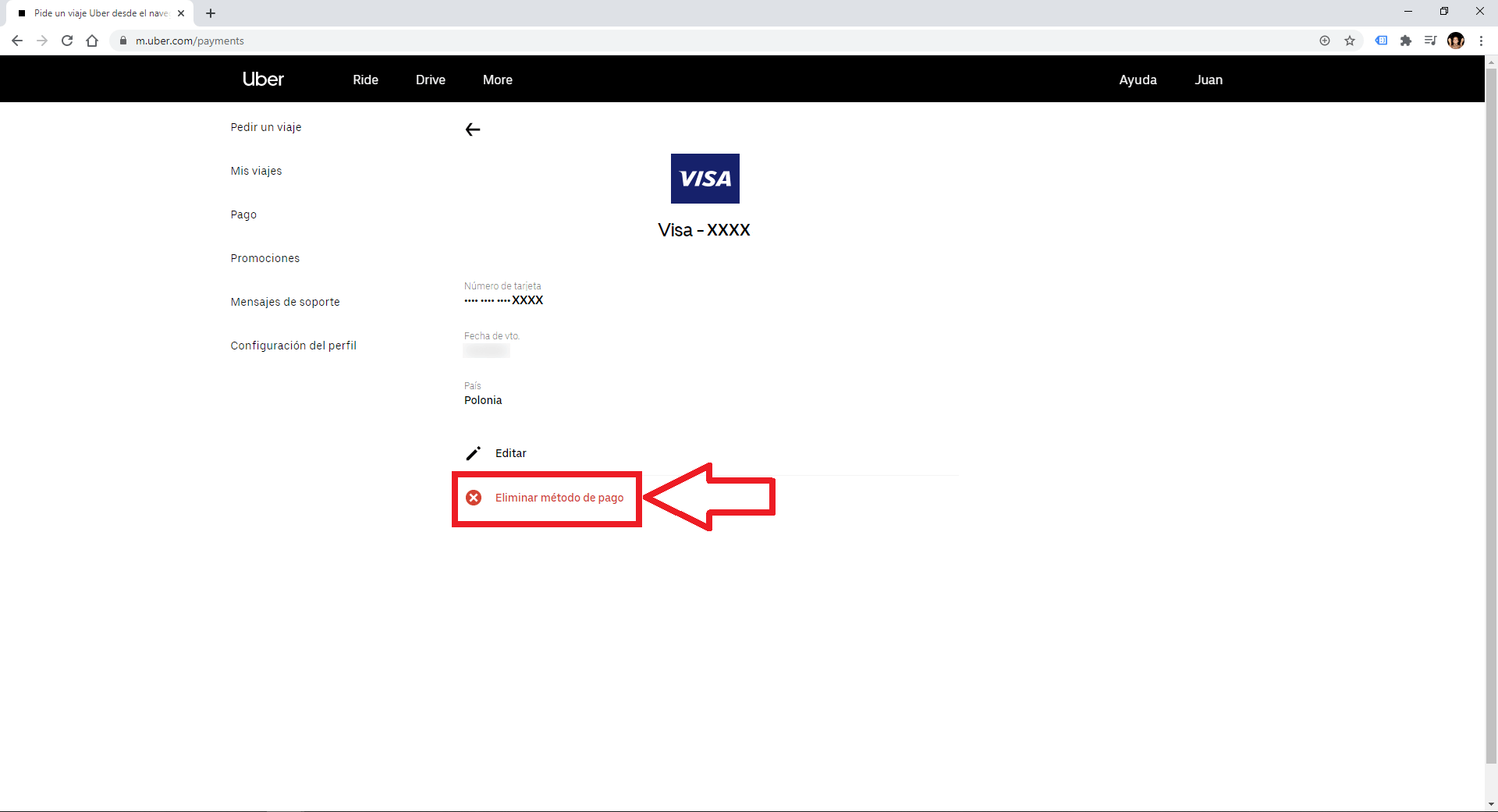Go to Pedir un viaje
The image size is (1498, 812).
coord(266,127)
